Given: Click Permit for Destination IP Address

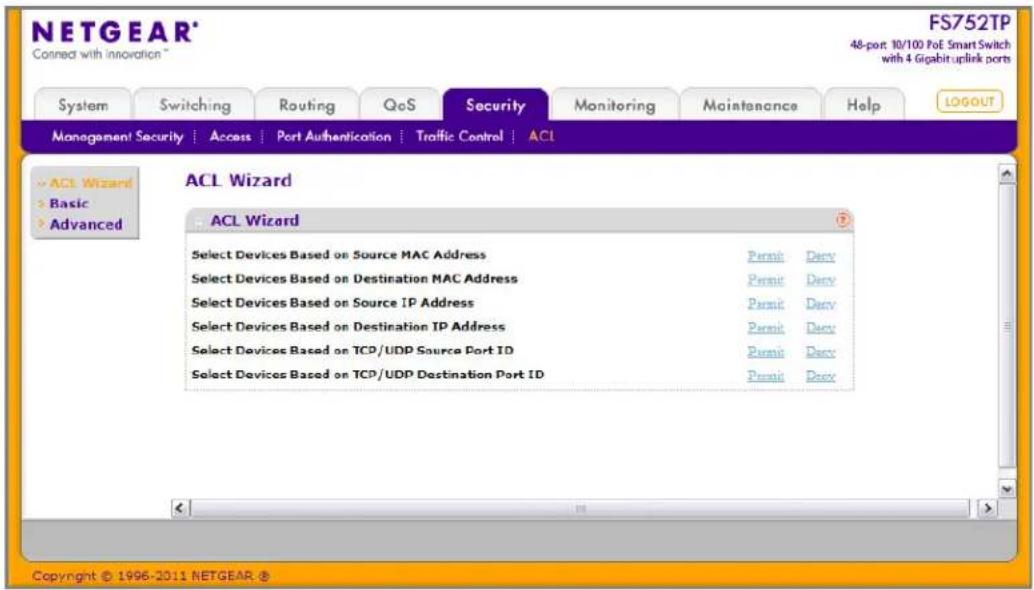Looking at the screenshot, I should click(766, 328).
